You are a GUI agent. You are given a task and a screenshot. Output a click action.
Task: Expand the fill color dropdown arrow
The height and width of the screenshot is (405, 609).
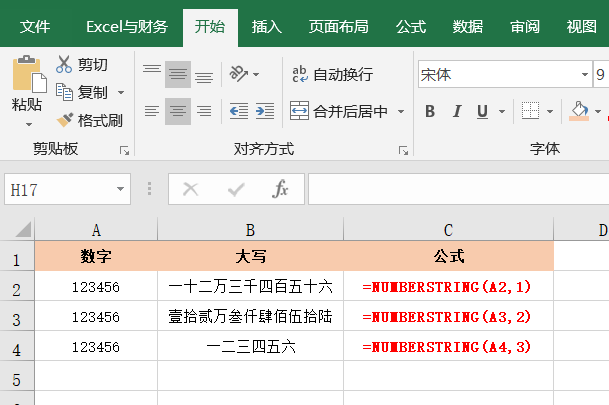(598, 111)
